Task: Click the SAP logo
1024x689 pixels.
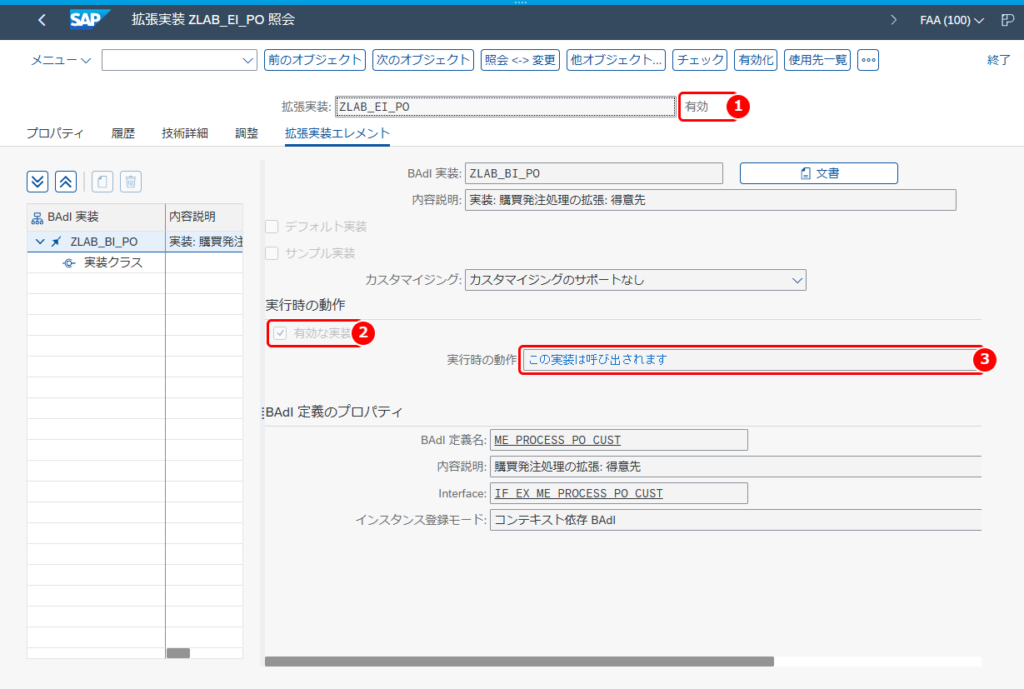Action: point(89,20)
